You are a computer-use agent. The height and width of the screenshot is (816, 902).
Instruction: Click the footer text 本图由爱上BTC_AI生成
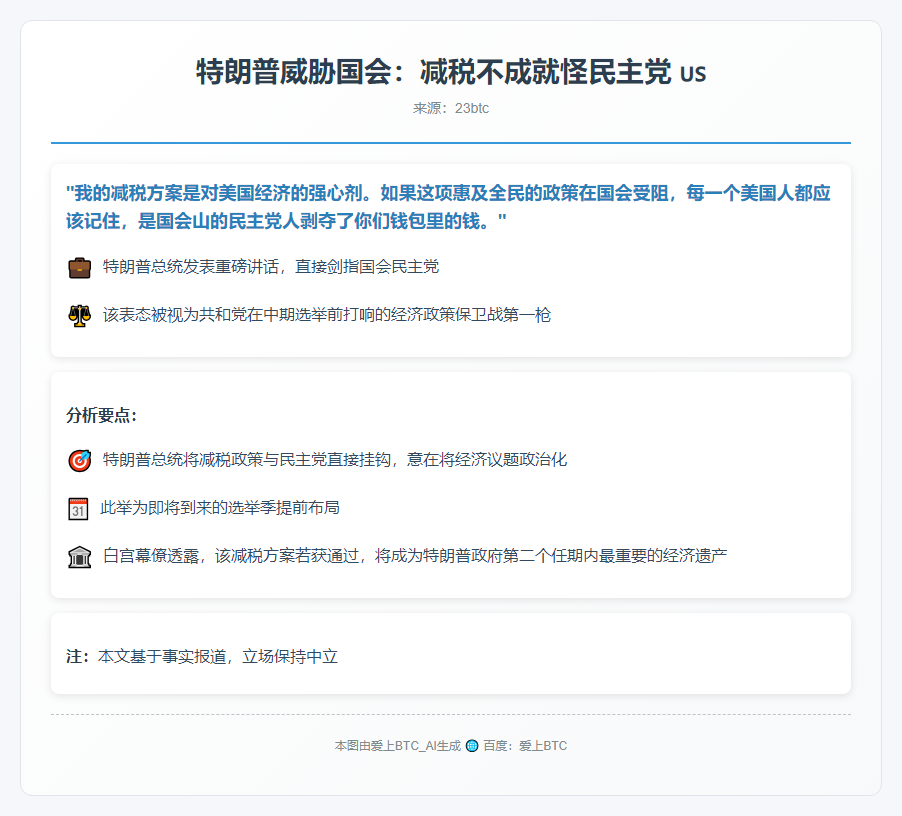398,746
